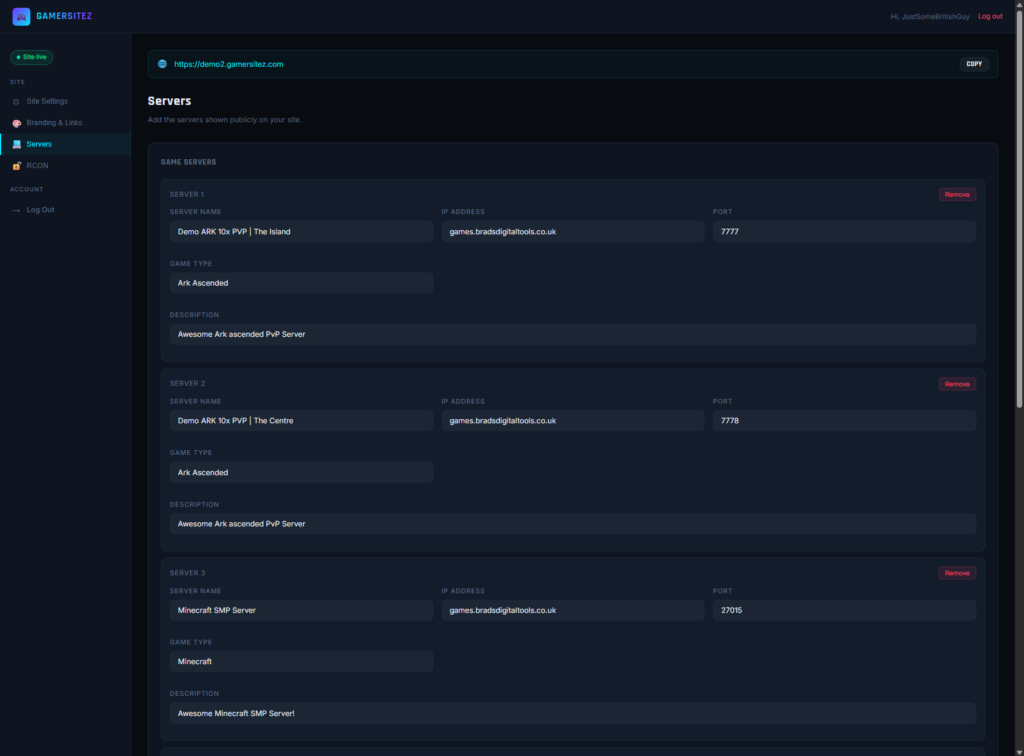Viewport: 1024px width, 756px height.
Task: Focus Server 2 name field "The Centre"
Action: pyautogui.click(x=301, y=421)
